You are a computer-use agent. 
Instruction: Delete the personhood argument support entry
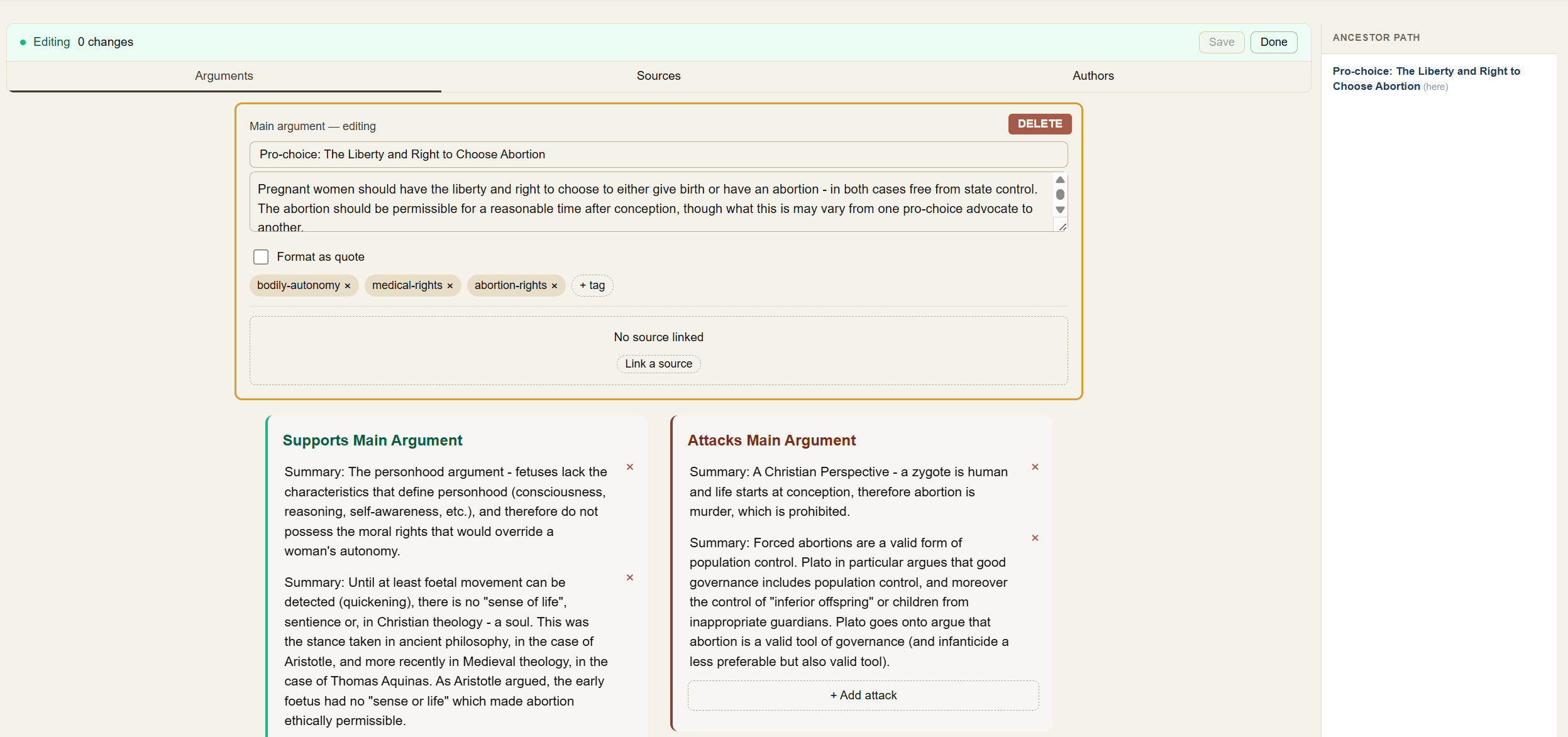629,467
